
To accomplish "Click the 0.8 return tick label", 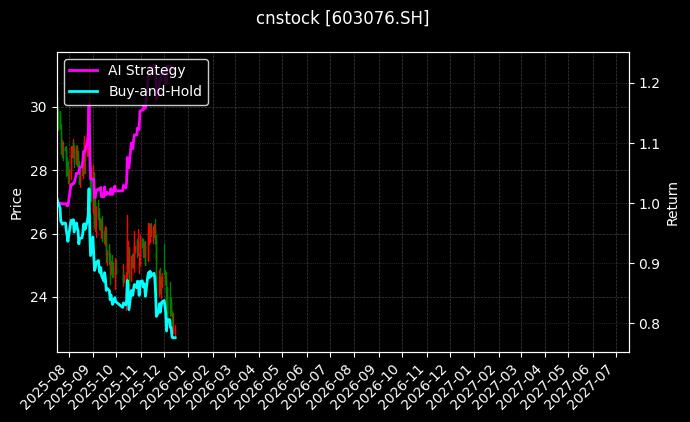I will pyautogui.click(x=648, y=324).
